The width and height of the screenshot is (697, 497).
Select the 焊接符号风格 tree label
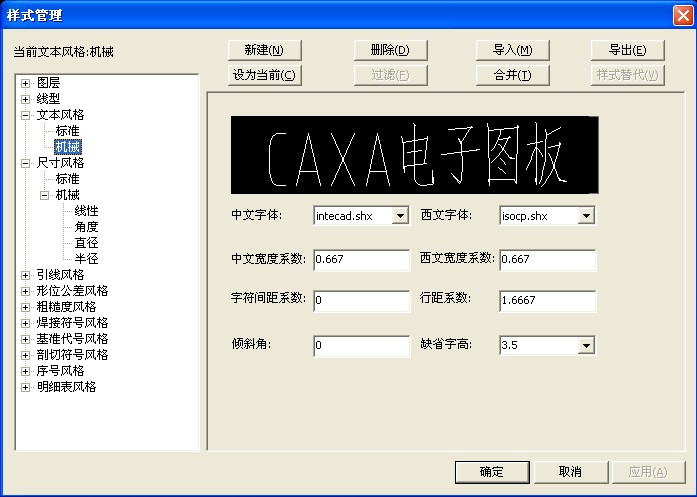point(72,323)
